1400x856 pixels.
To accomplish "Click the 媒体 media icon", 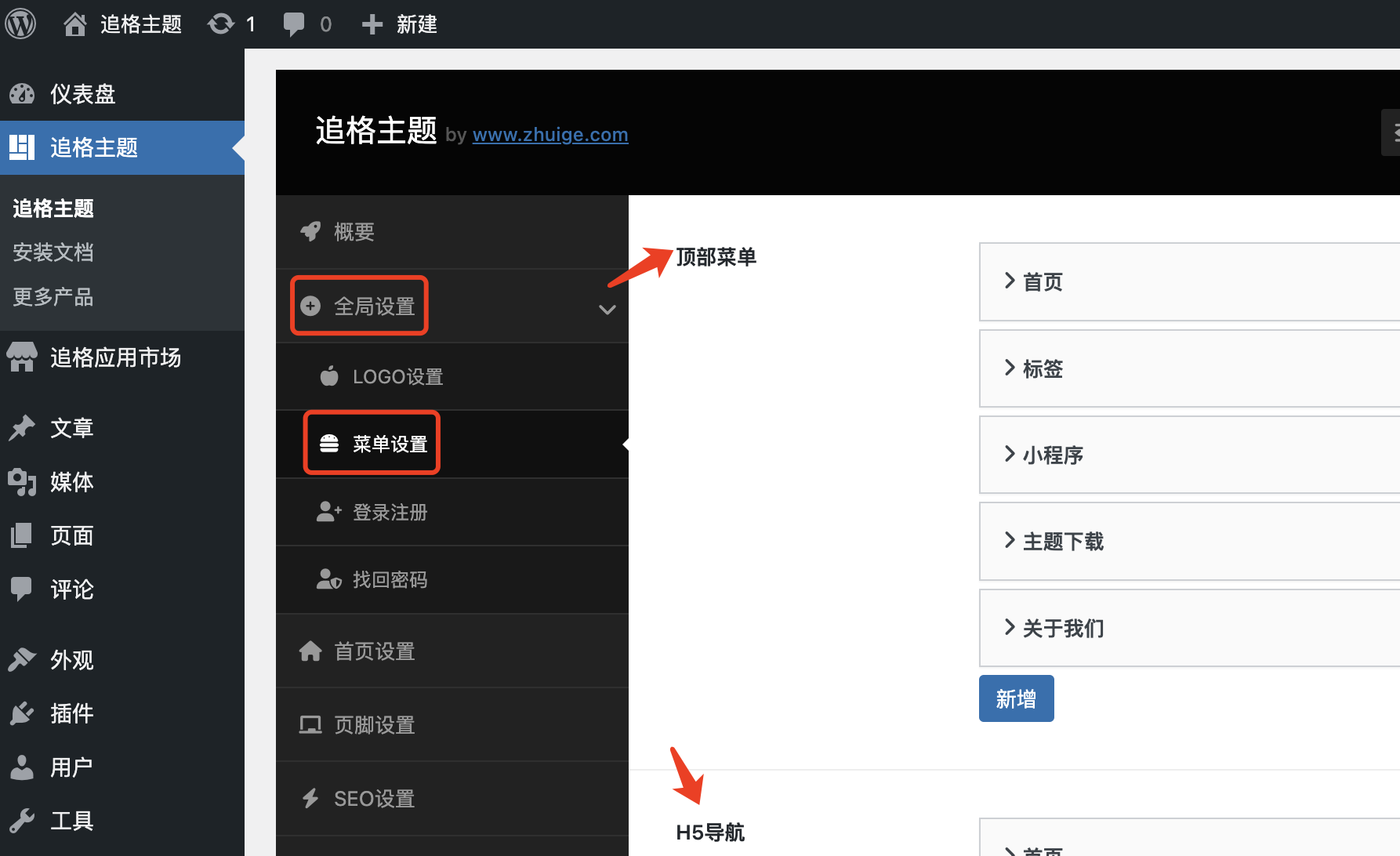I will pos(22,482).
